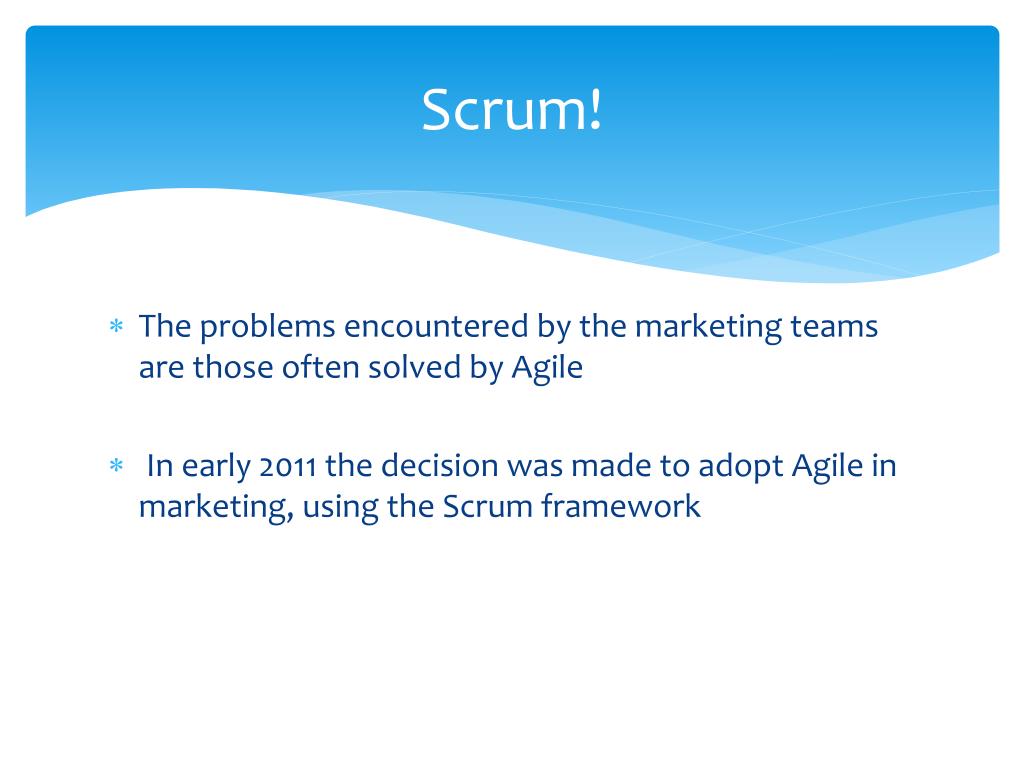
Task: Click the word "encountered" in first bullet
Action: (436, 326)
